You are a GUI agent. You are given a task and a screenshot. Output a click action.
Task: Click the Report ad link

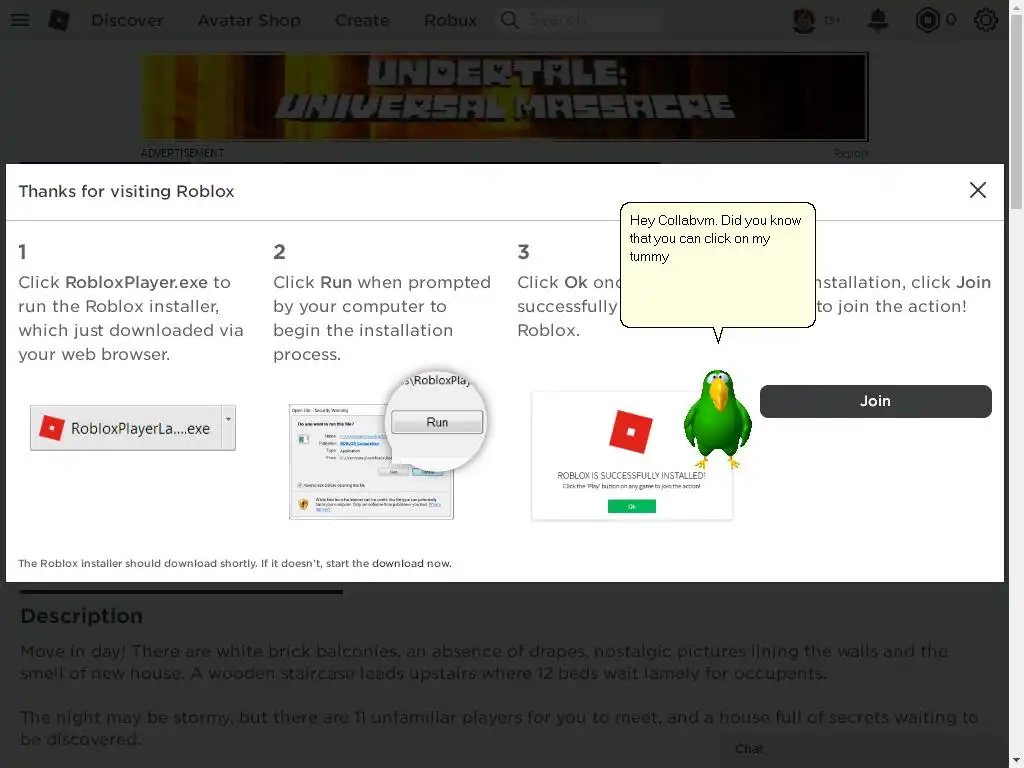[850, 153]
